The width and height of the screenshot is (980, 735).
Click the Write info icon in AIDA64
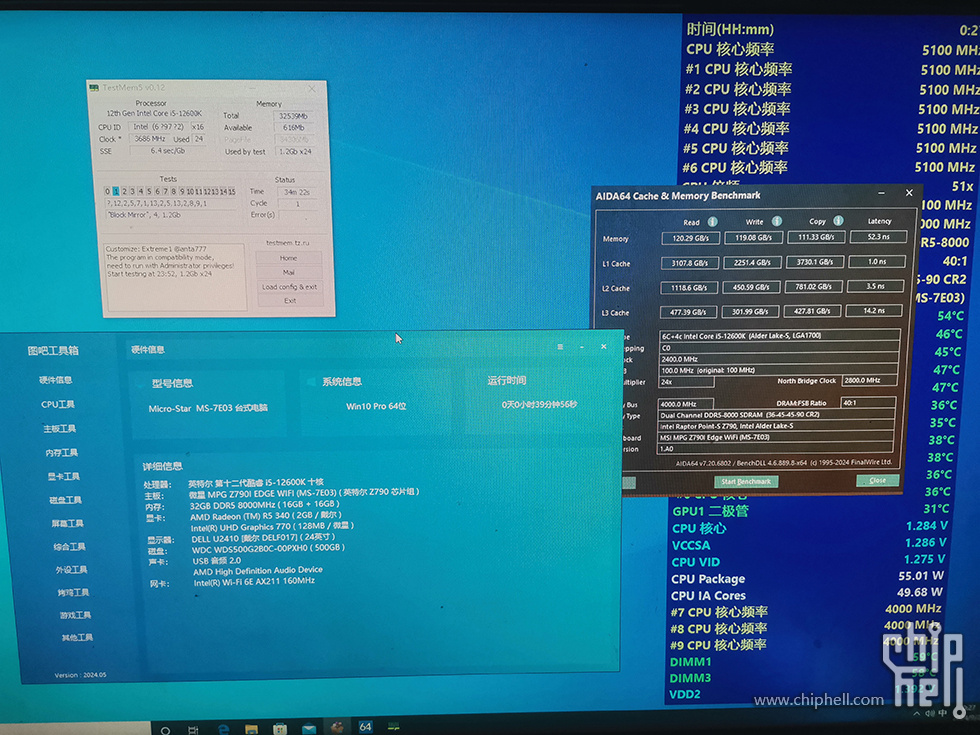[777, 221]
